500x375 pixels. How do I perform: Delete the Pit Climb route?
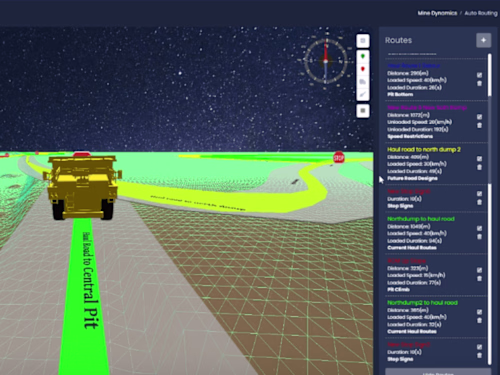tap(479, 278)
